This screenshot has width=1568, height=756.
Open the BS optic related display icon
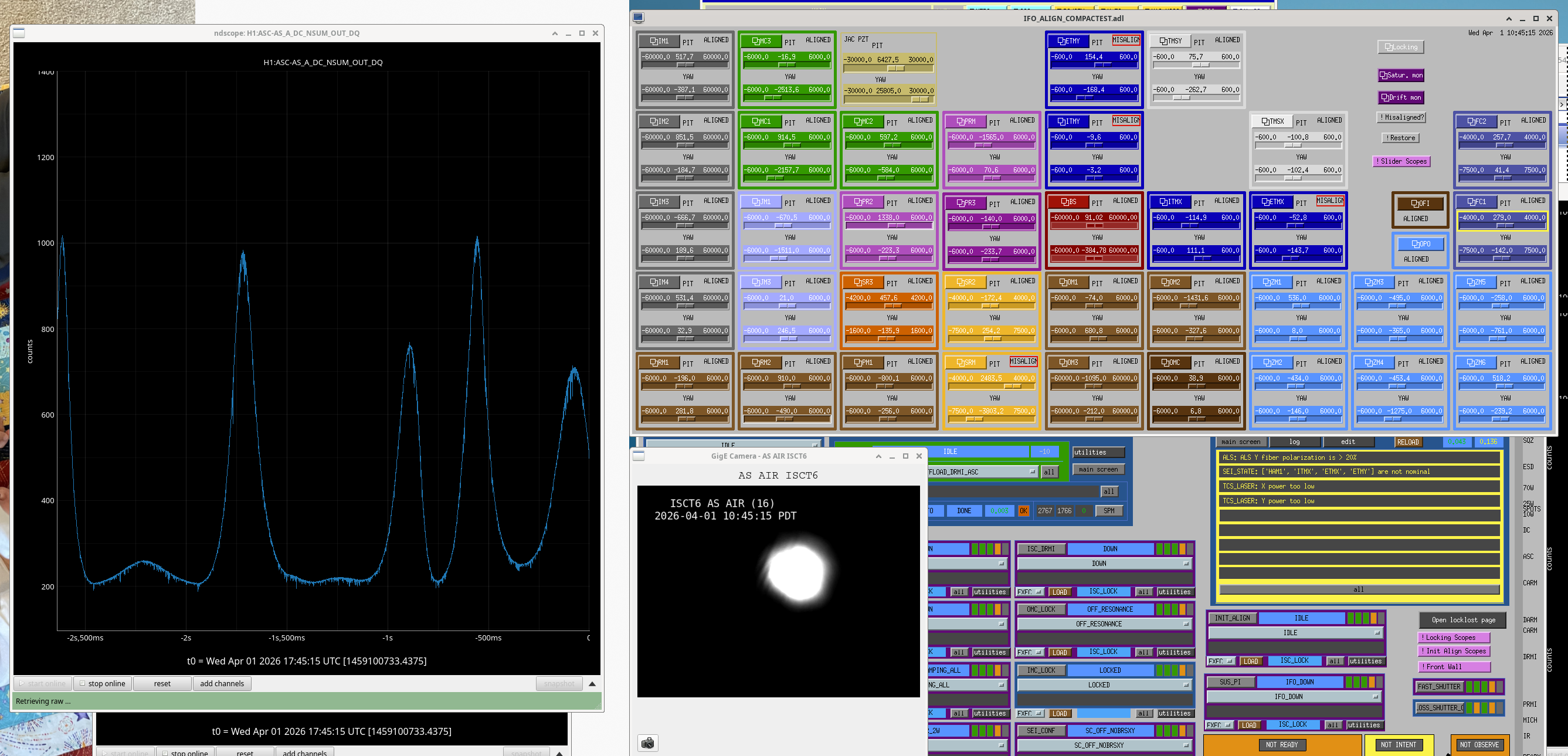[x=1068, y=202]
